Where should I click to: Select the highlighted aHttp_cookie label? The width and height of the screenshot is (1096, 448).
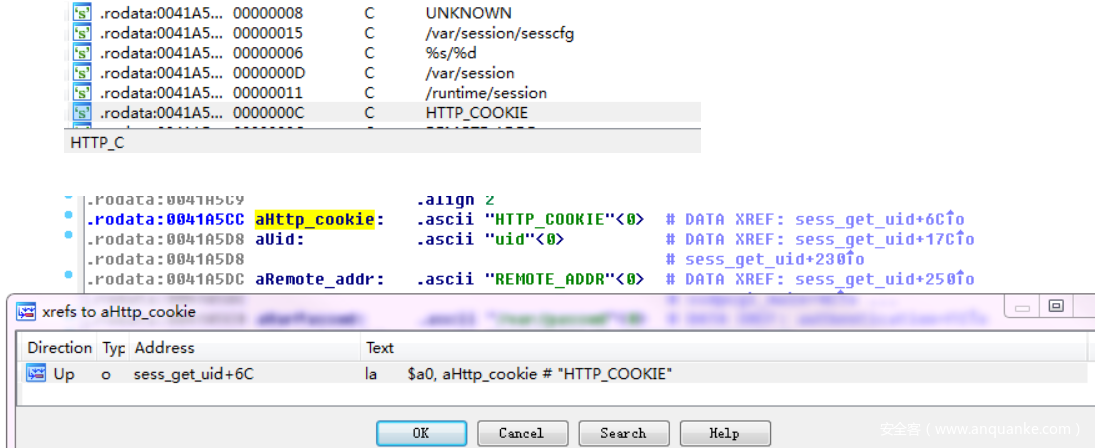pos(314,219)
